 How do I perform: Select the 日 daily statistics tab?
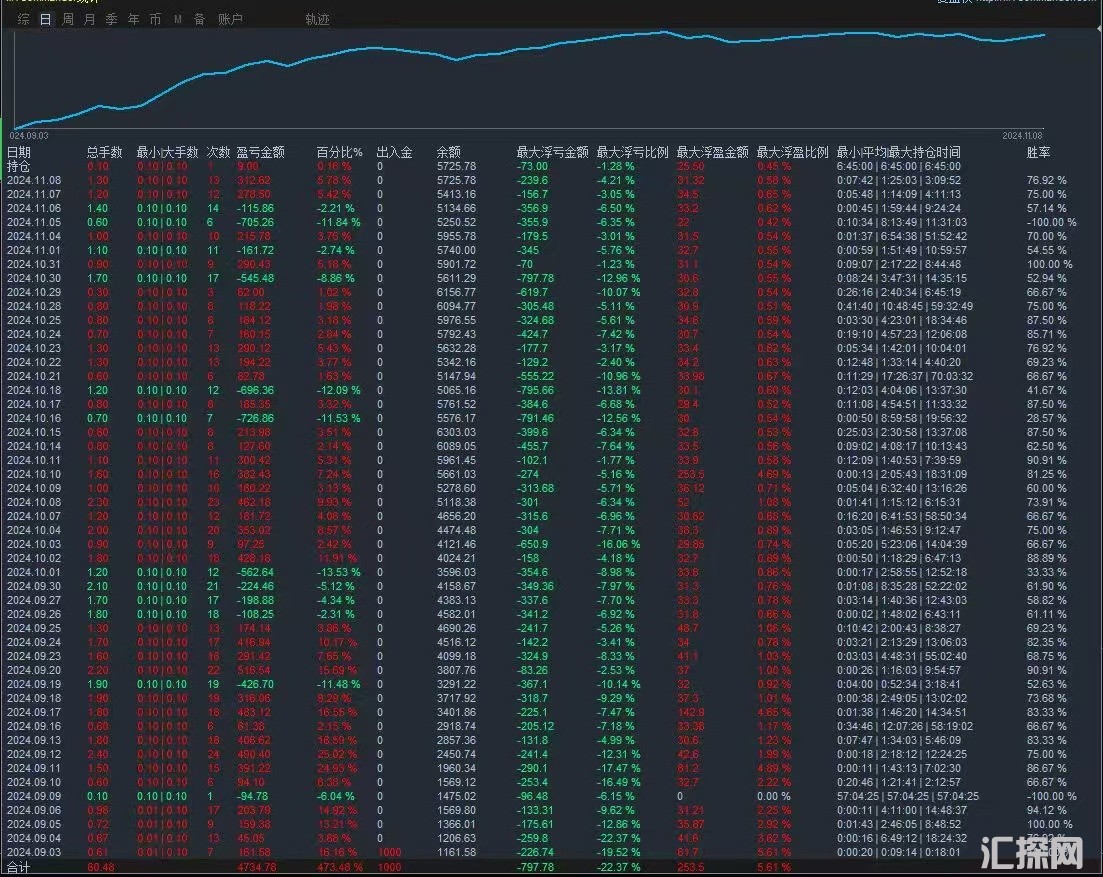click(45, 19)
